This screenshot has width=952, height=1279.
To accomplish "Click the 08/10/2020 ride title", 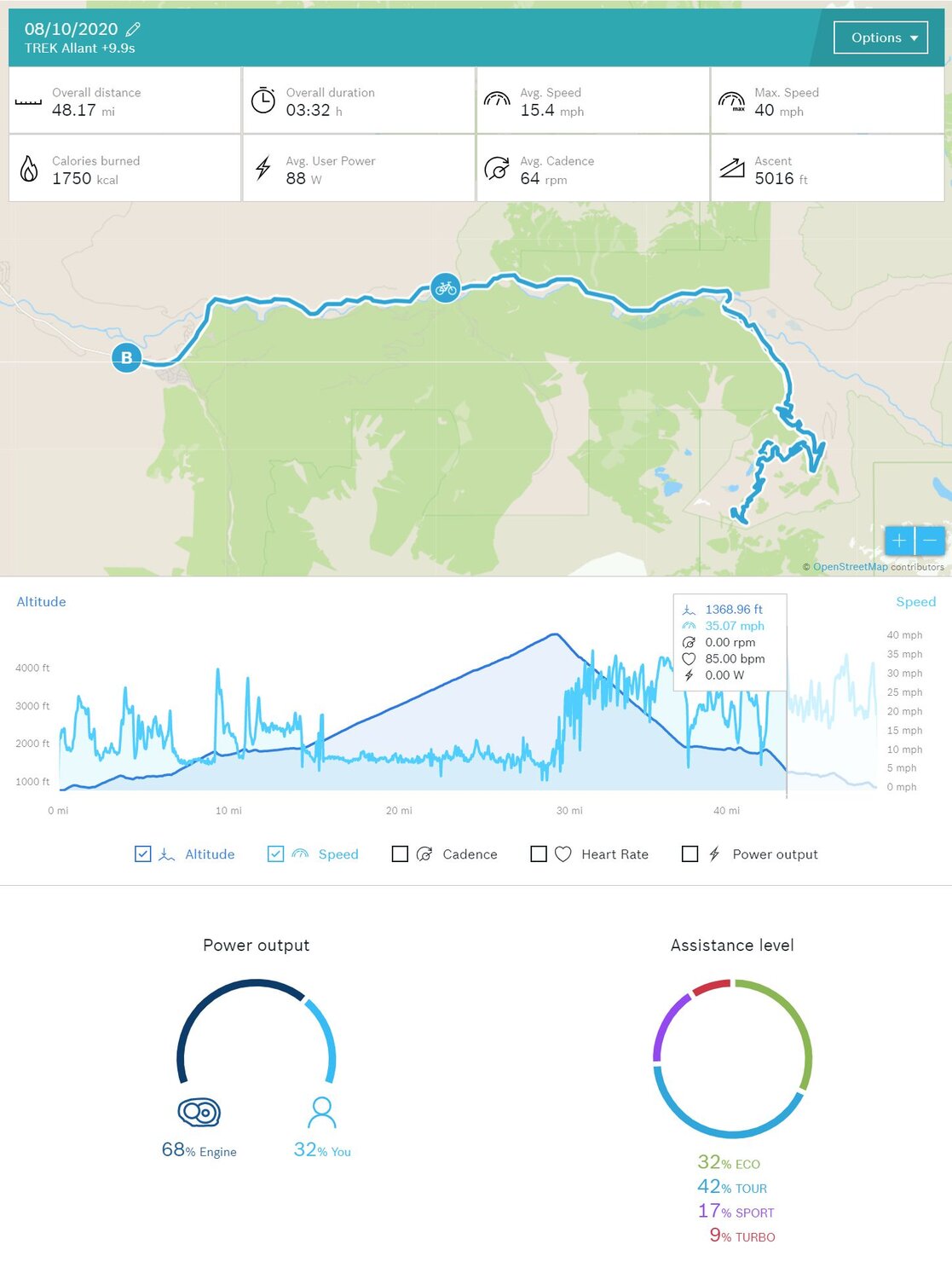I will pyautogui.click(x=71, y=29).
